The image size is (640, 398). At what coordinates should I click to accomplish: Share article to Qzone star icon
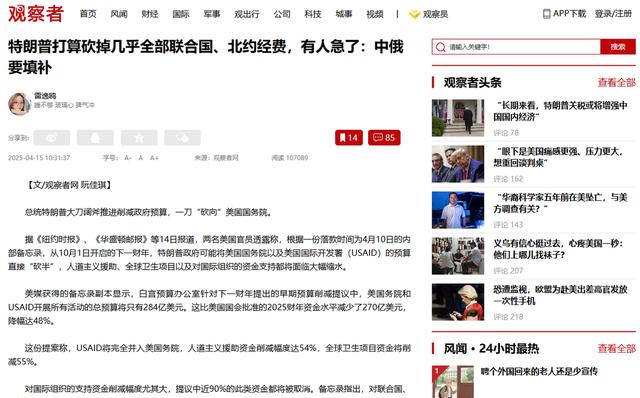pos(139,138)
